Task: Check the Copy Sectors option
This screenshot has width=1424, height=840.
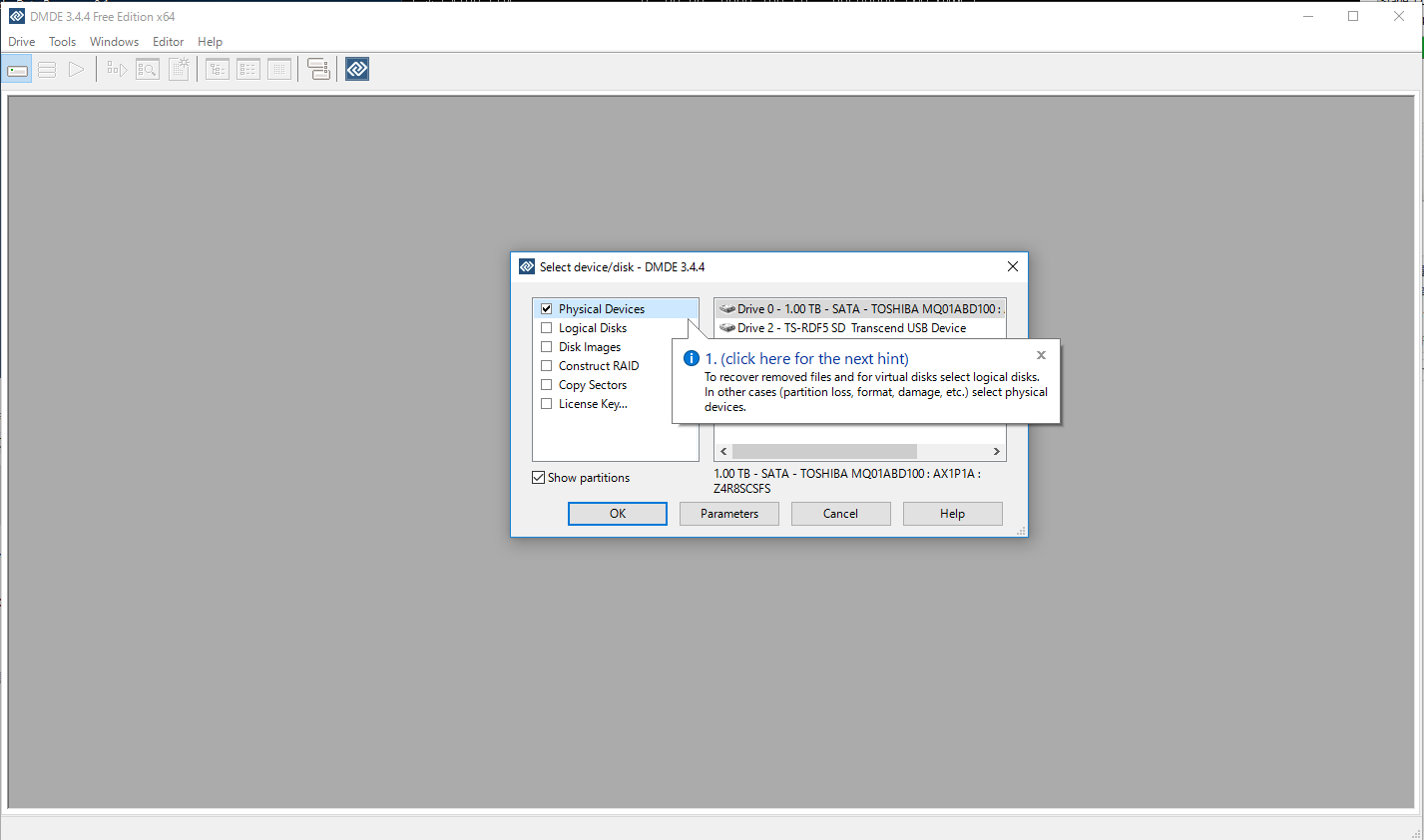Action: point(547,385)
